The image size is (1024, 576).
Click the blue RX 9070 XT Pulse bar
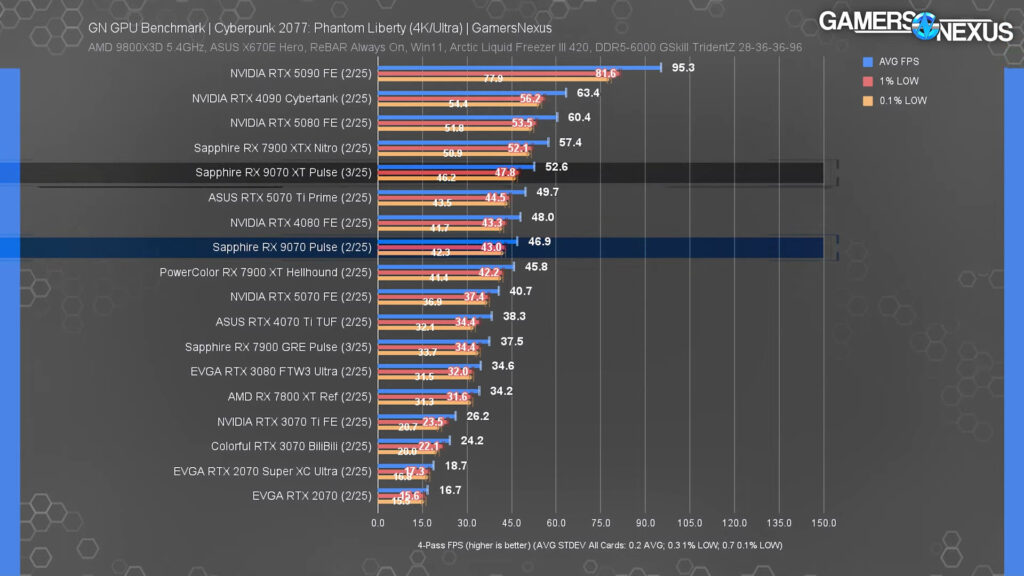click(x=456, y=167)
